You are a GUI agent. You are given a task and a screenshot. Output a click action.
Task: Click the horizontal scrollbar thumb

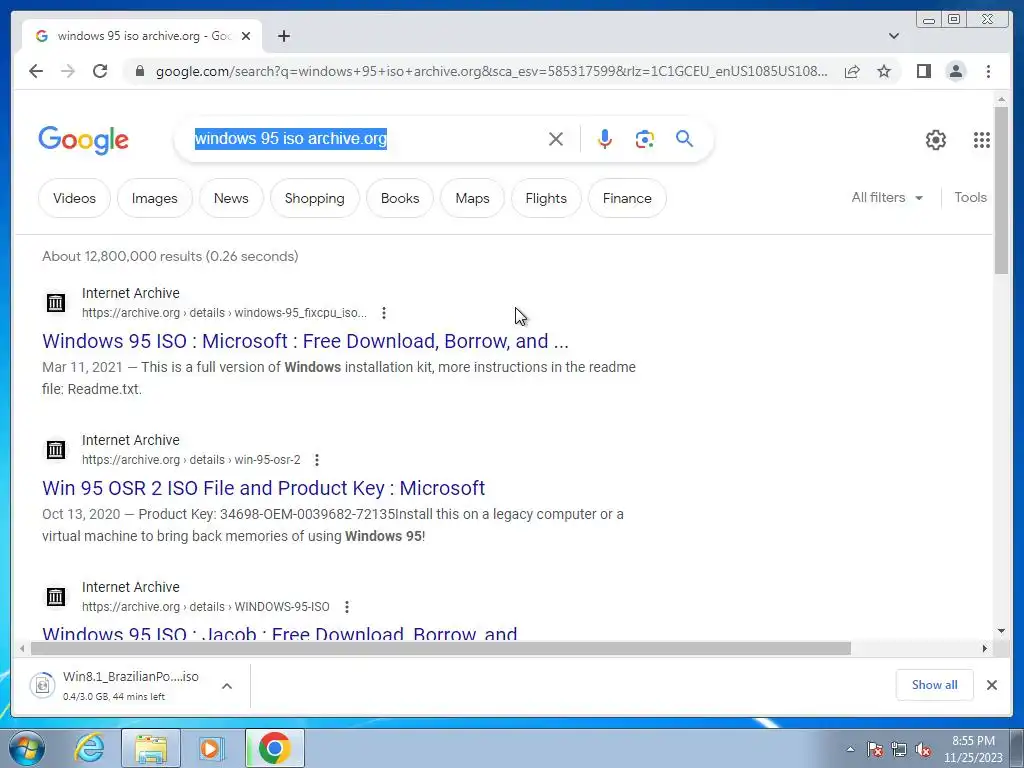pyautogui.click(x=441, y=648)
